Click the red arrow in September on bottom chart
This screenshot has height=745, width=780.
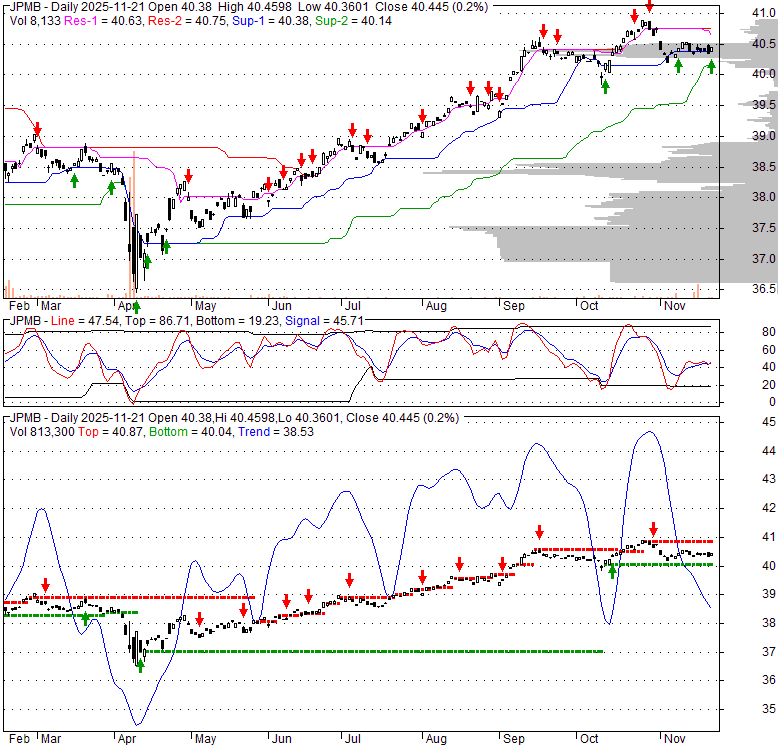pos(539,532)
